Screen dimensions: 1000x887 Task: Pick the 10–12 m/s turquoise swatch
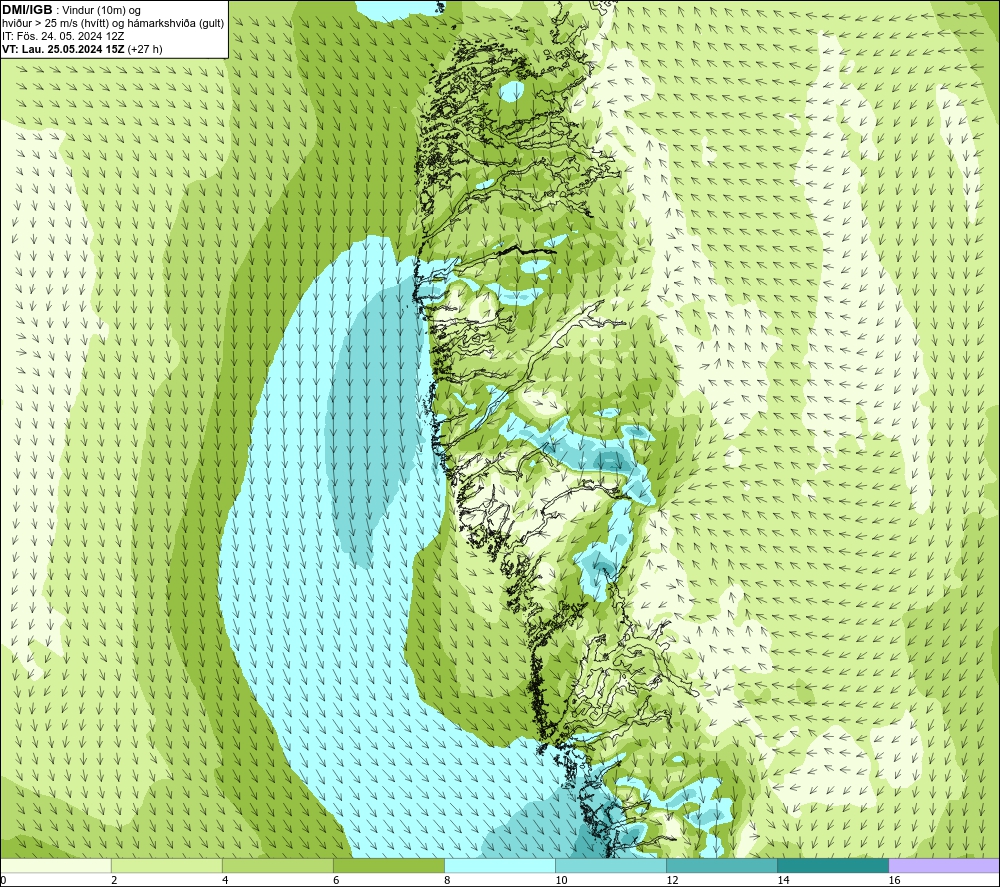(610, 866)
